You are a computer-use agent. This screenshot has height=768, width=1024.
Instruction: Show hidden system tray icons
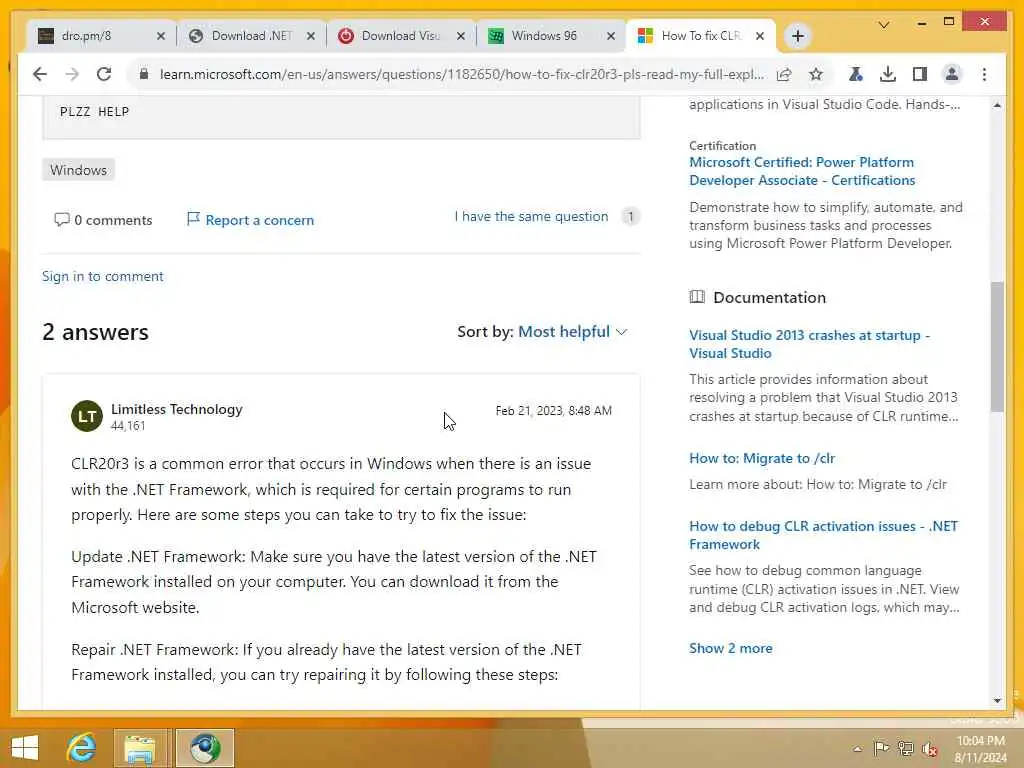[857, 749]
